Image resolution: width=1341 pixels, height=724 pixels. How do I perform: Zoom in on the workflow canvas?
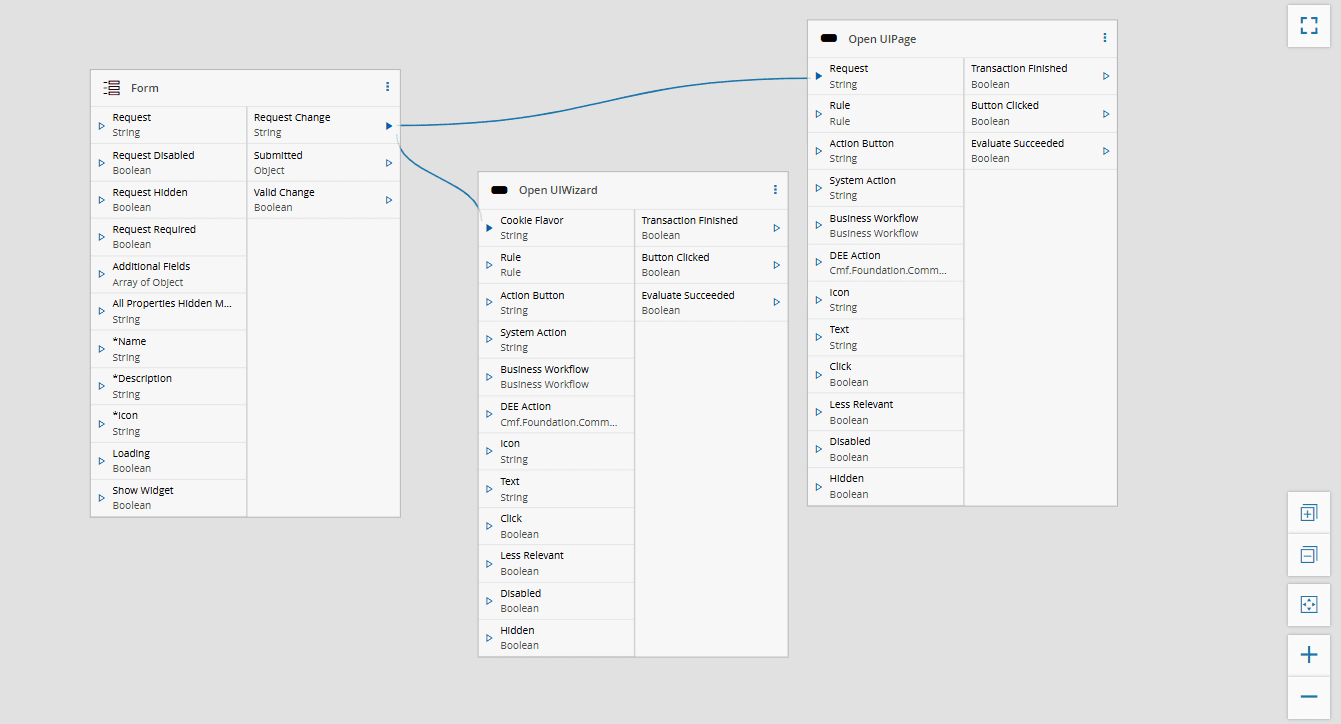point(1308,656)
